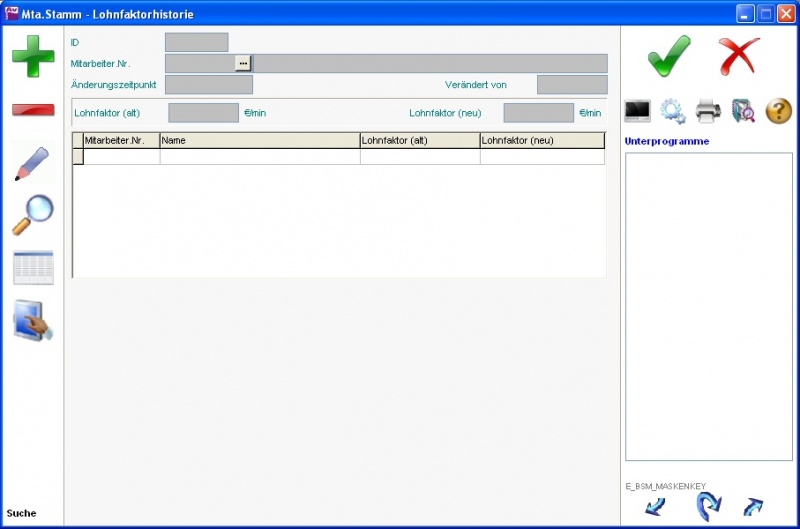Viewport: 800px width, 529px height.
Task: Click the Name column header in grid
Action: pos(260,141)
